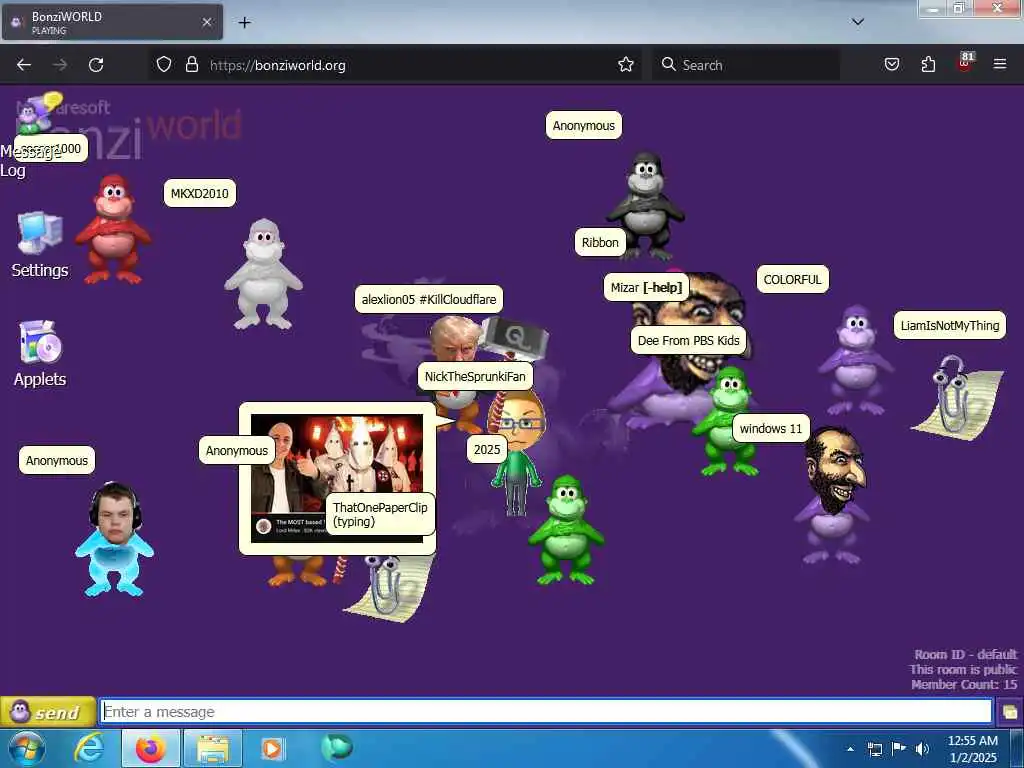The width and height of the screenshot is (1024, 768).
Task: Close the BonziWORLD tab
Action: pos(206,22)
